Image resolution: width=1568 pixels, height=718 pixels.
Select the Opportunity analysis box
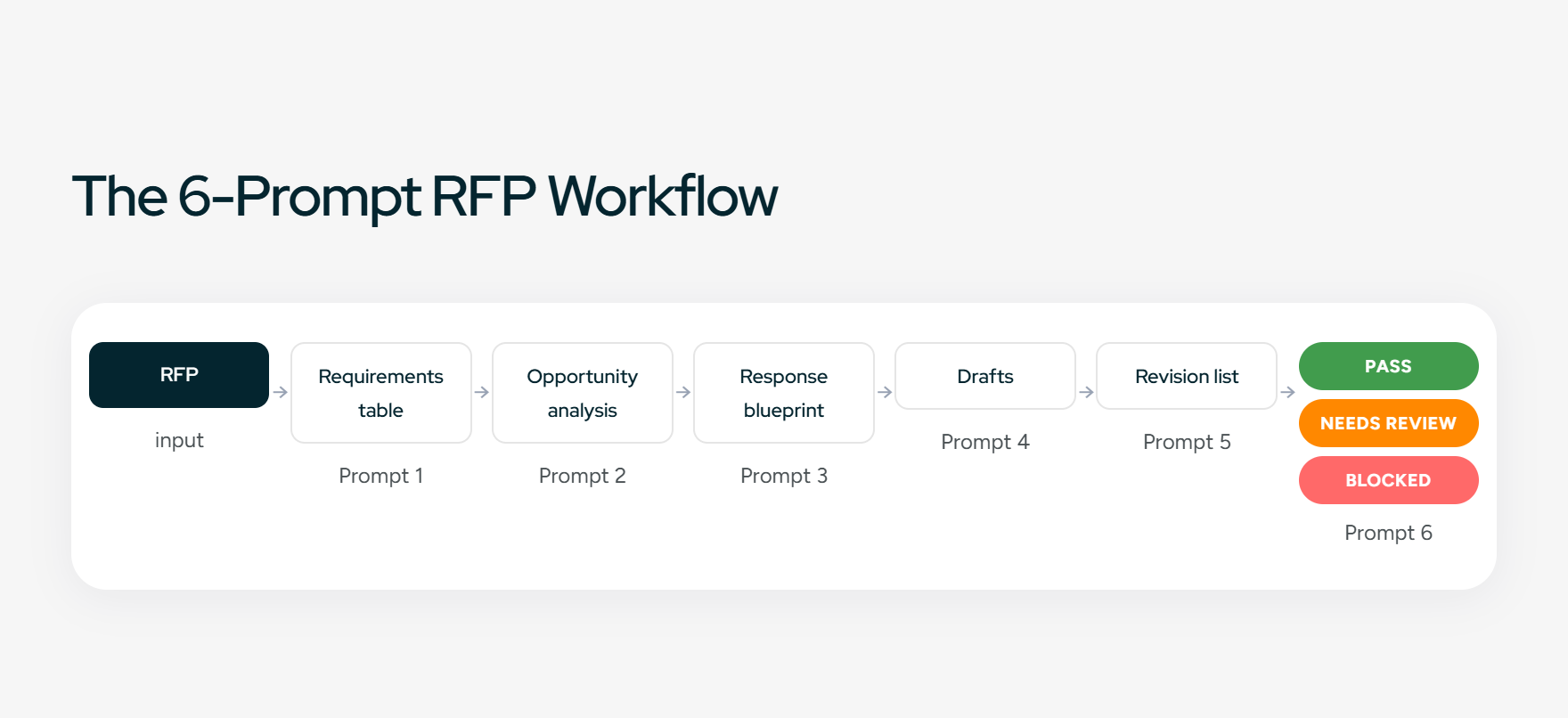coord(583,393)
